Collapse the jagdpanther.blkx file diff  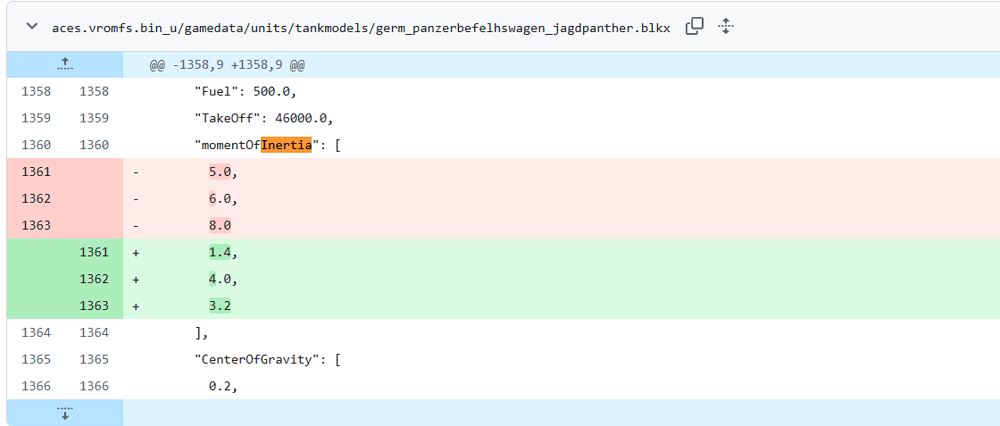(31, 27)
